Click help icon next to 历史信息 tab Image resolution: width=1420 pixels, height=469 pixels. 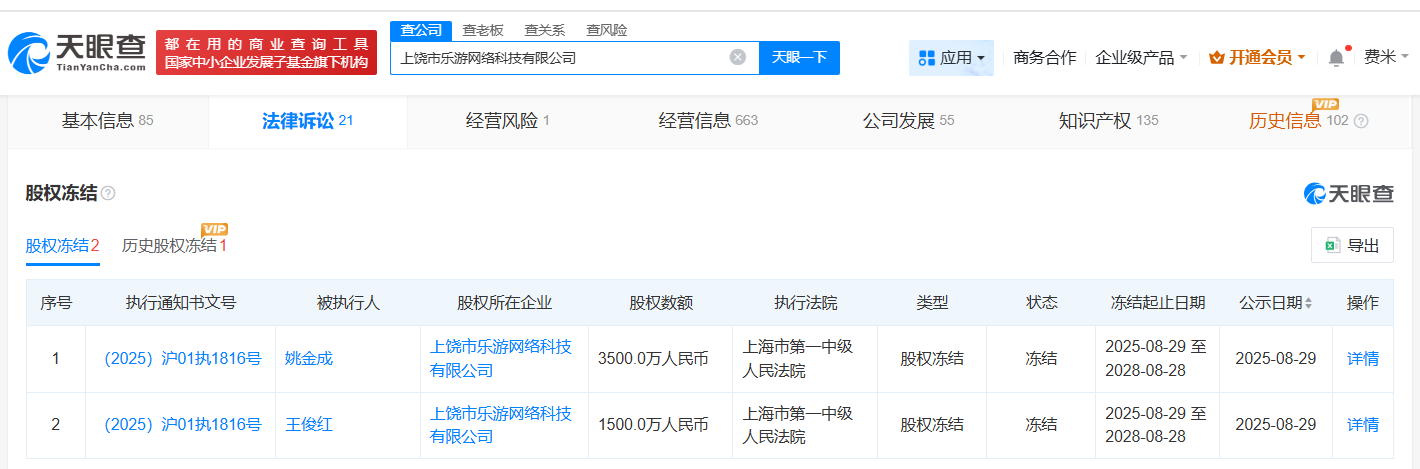click(1360, 121)
